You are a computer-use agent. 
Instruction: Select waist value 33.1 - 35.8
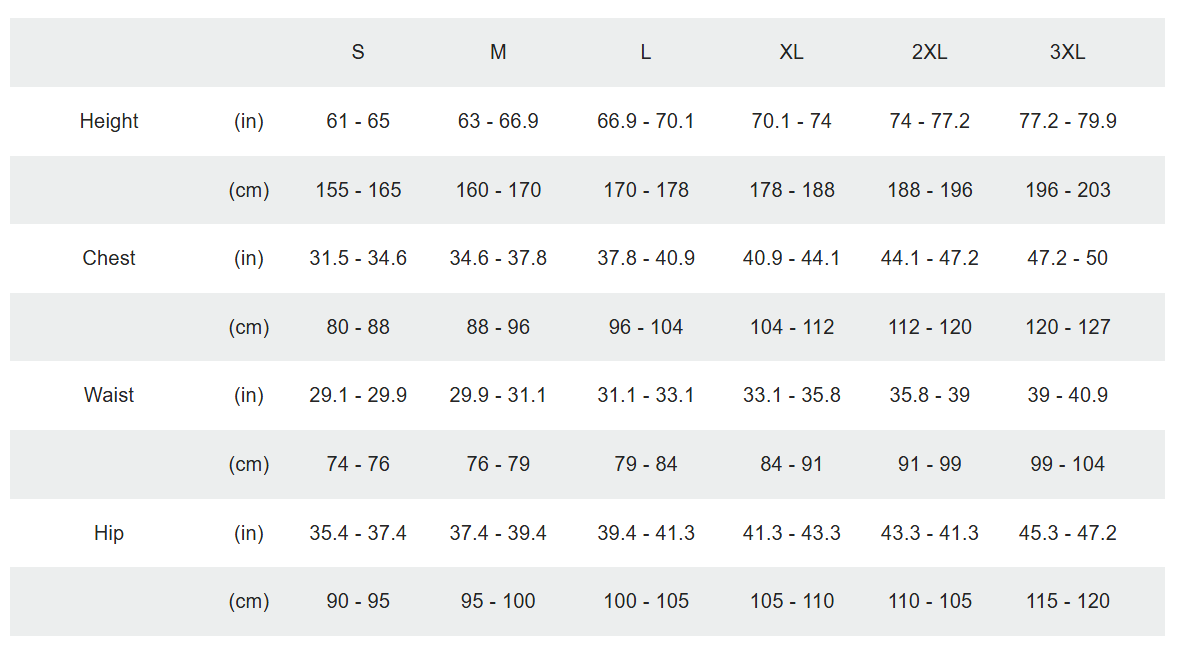pyautogui.click(x=791, y=395)
